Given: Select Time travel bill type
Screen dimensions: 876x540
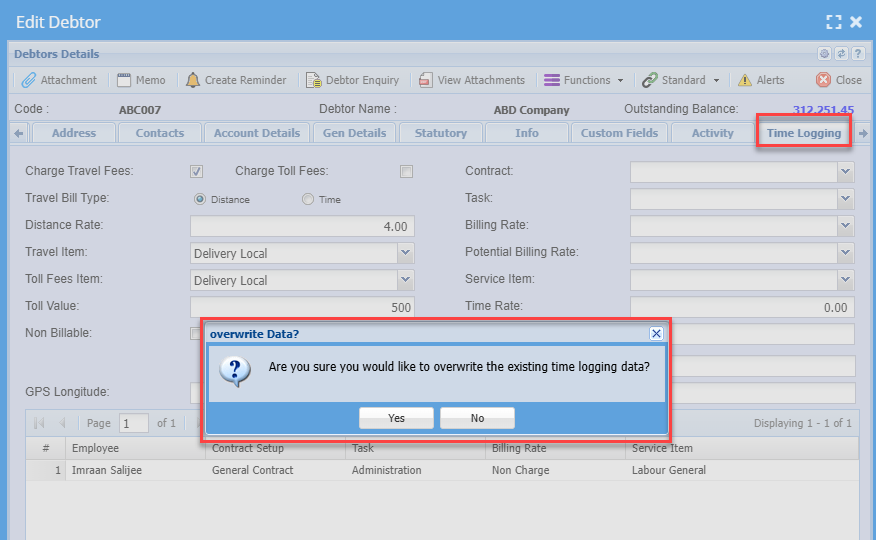Looking at the screenshot, I should (308, 199).
